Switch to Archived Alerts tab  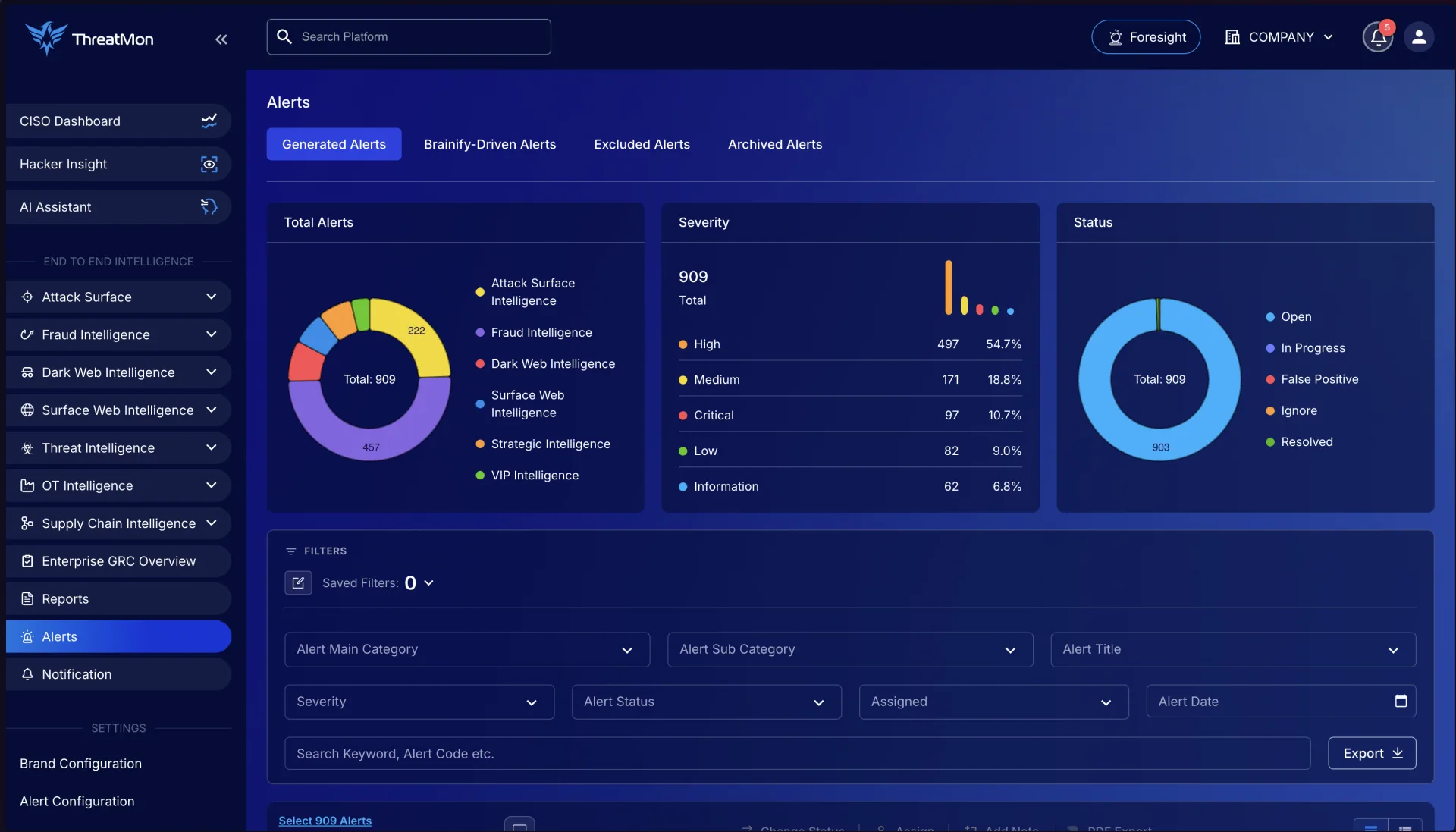click(775, 144)
